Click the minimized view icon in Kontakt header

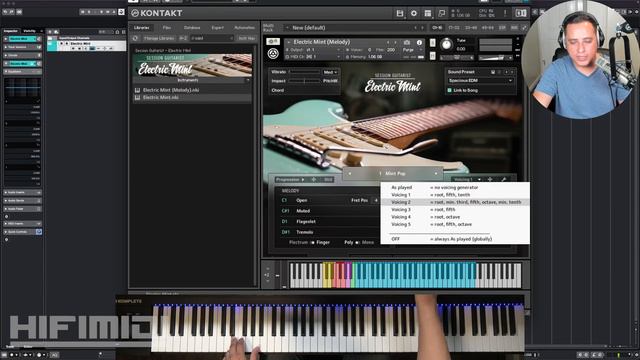[442, 13]
